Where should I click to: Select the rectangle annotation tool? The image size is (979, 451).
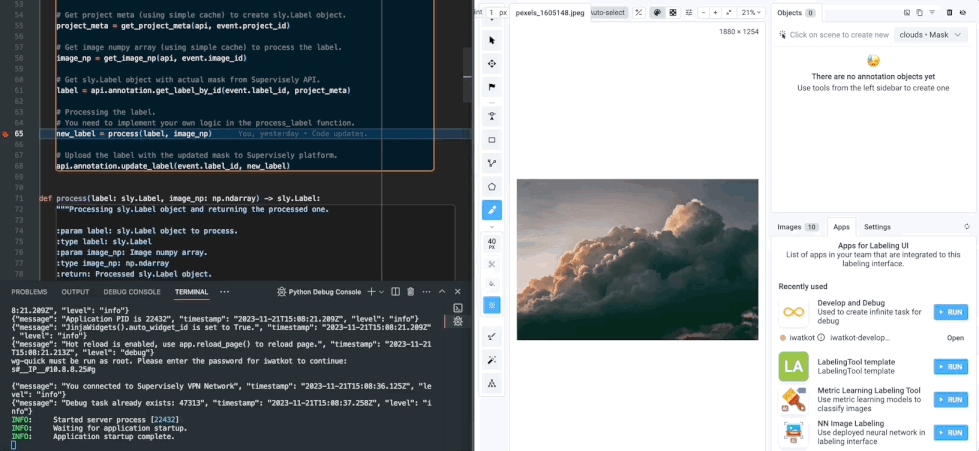pos(492,141)
